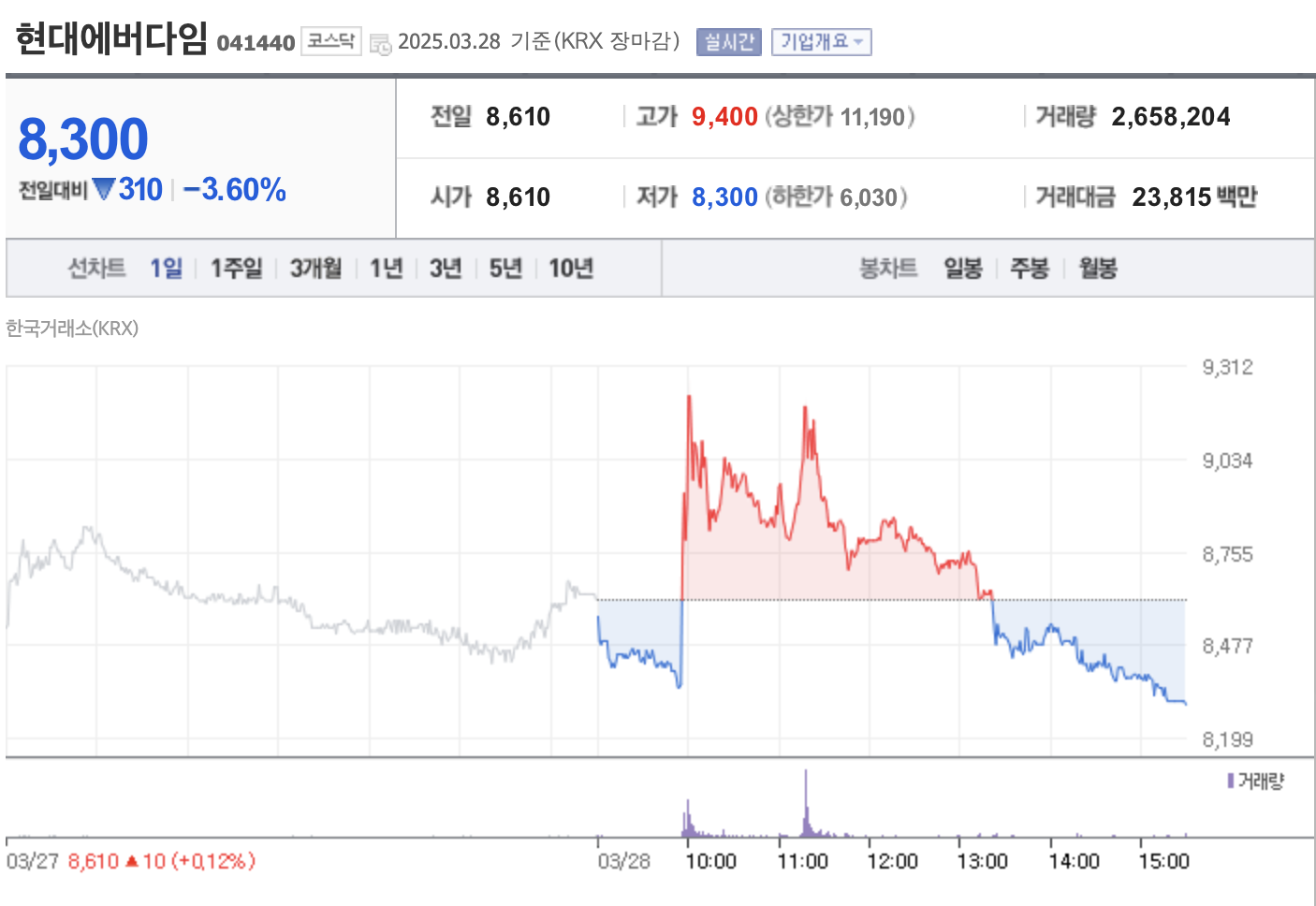
Task: Click the 하한가 6,030 text
Action: click(836, 197)
